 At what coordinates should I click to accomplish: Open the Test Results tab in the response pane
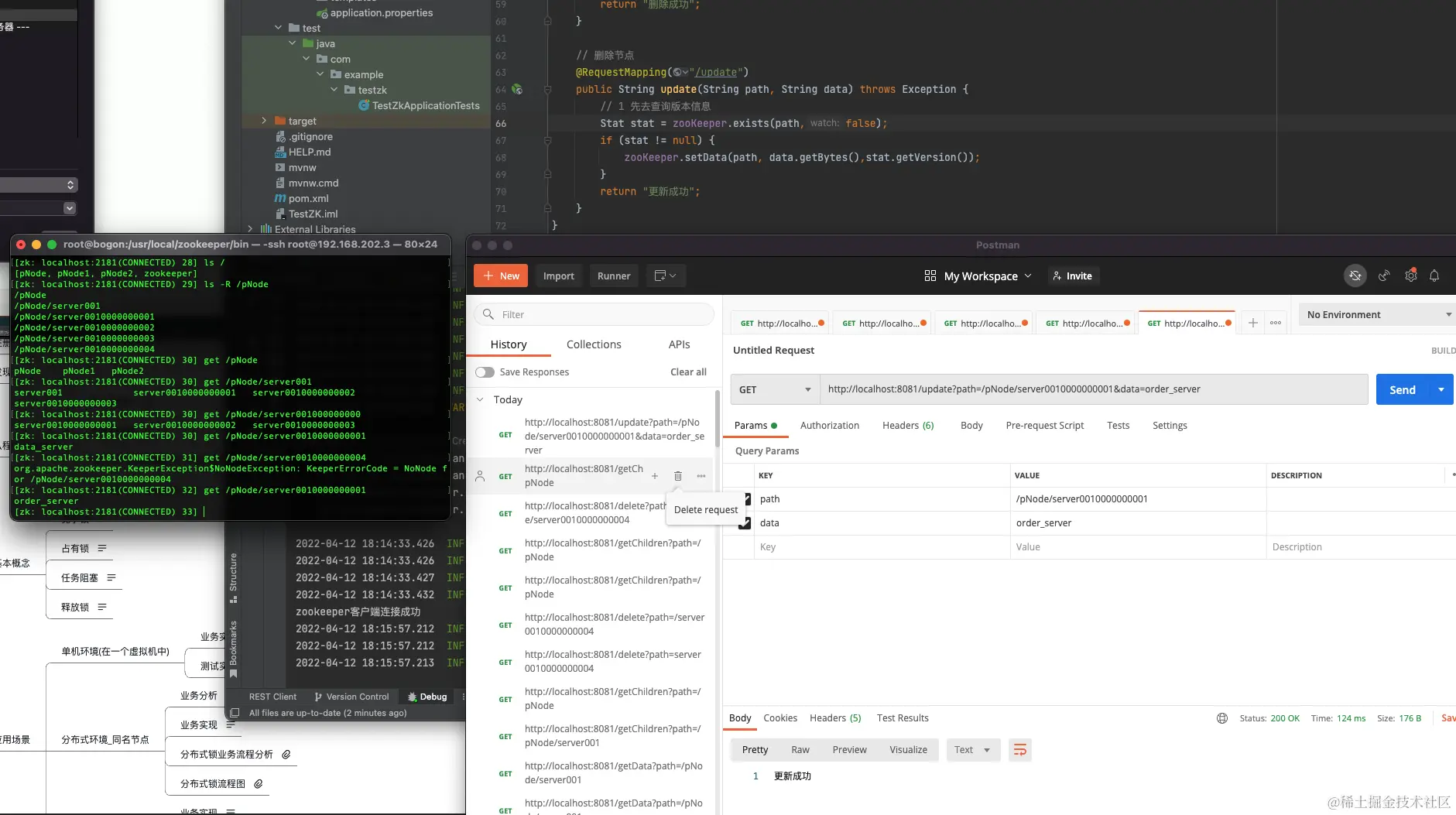tap(903, 718)
